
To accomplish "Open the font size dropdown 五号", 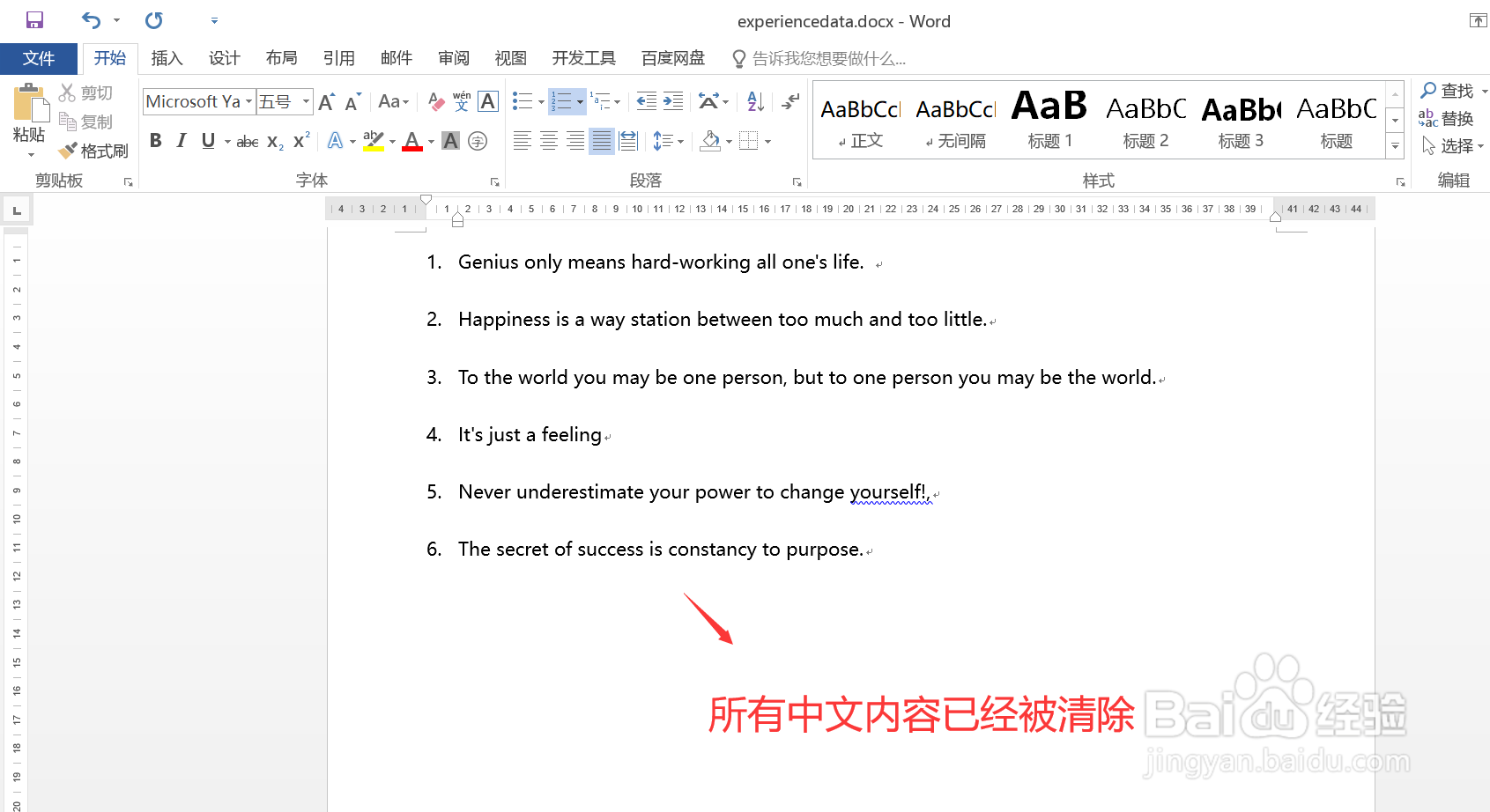I will [x=306, y=102].
